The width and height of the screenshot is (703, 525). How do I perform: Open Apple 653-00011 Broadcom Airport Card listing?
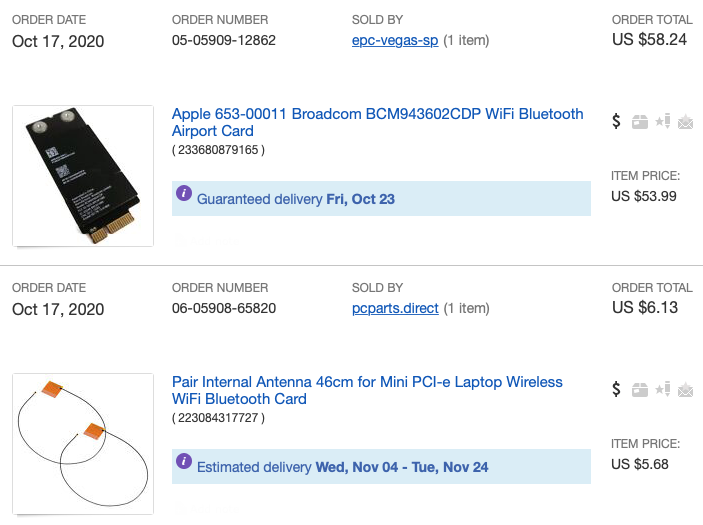378,122
